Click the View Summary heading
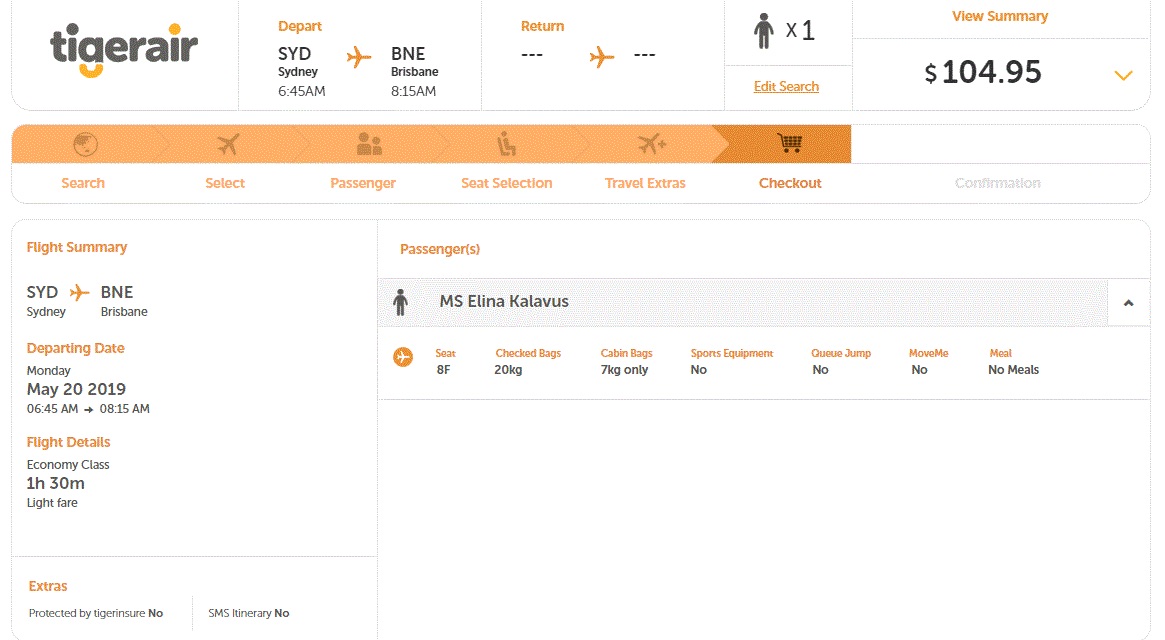 tap(999, 17)
